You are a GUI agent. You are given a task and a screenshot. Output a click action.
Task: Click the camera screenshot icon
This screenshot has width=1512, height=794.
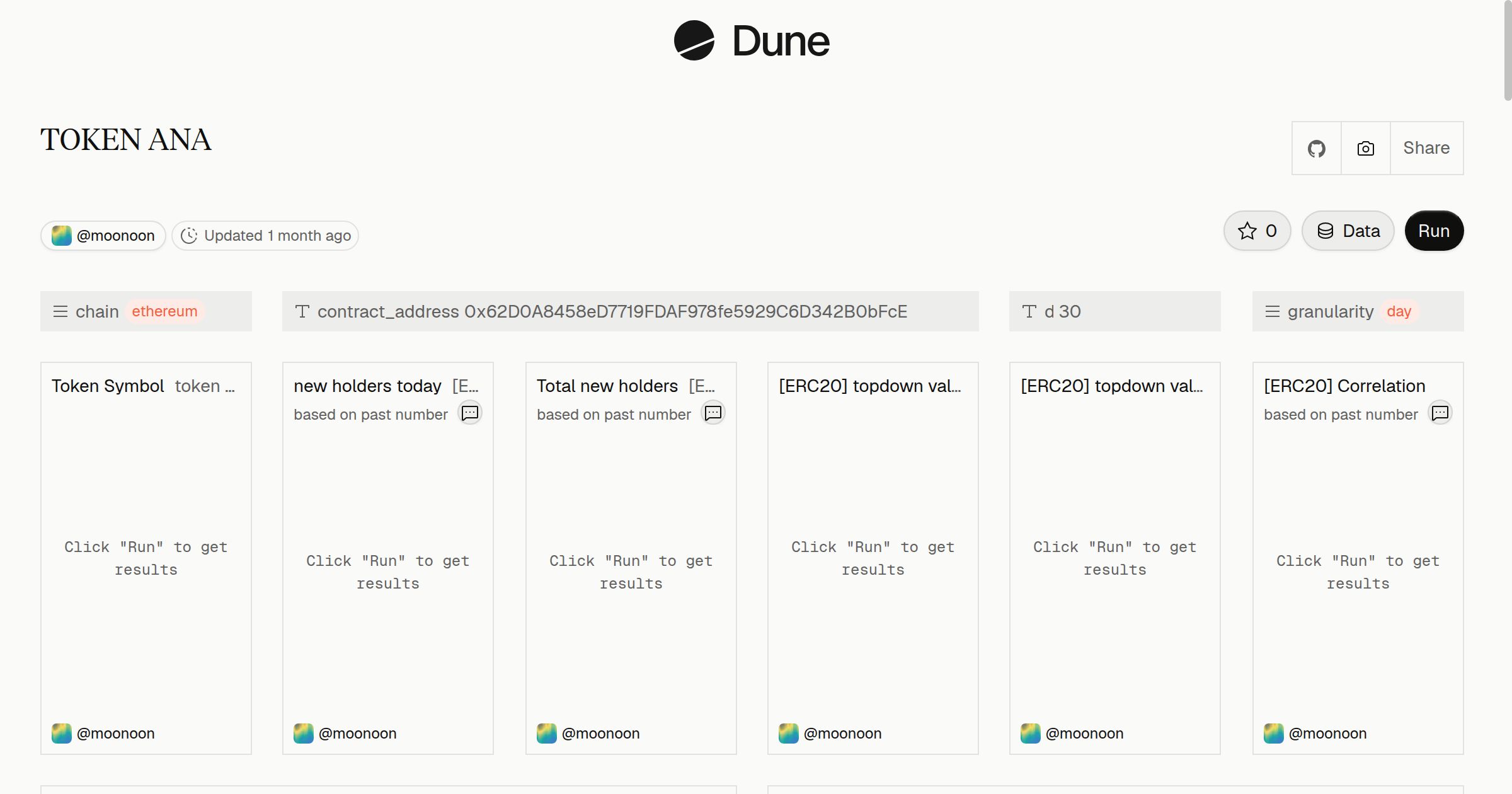[1365, 149]
